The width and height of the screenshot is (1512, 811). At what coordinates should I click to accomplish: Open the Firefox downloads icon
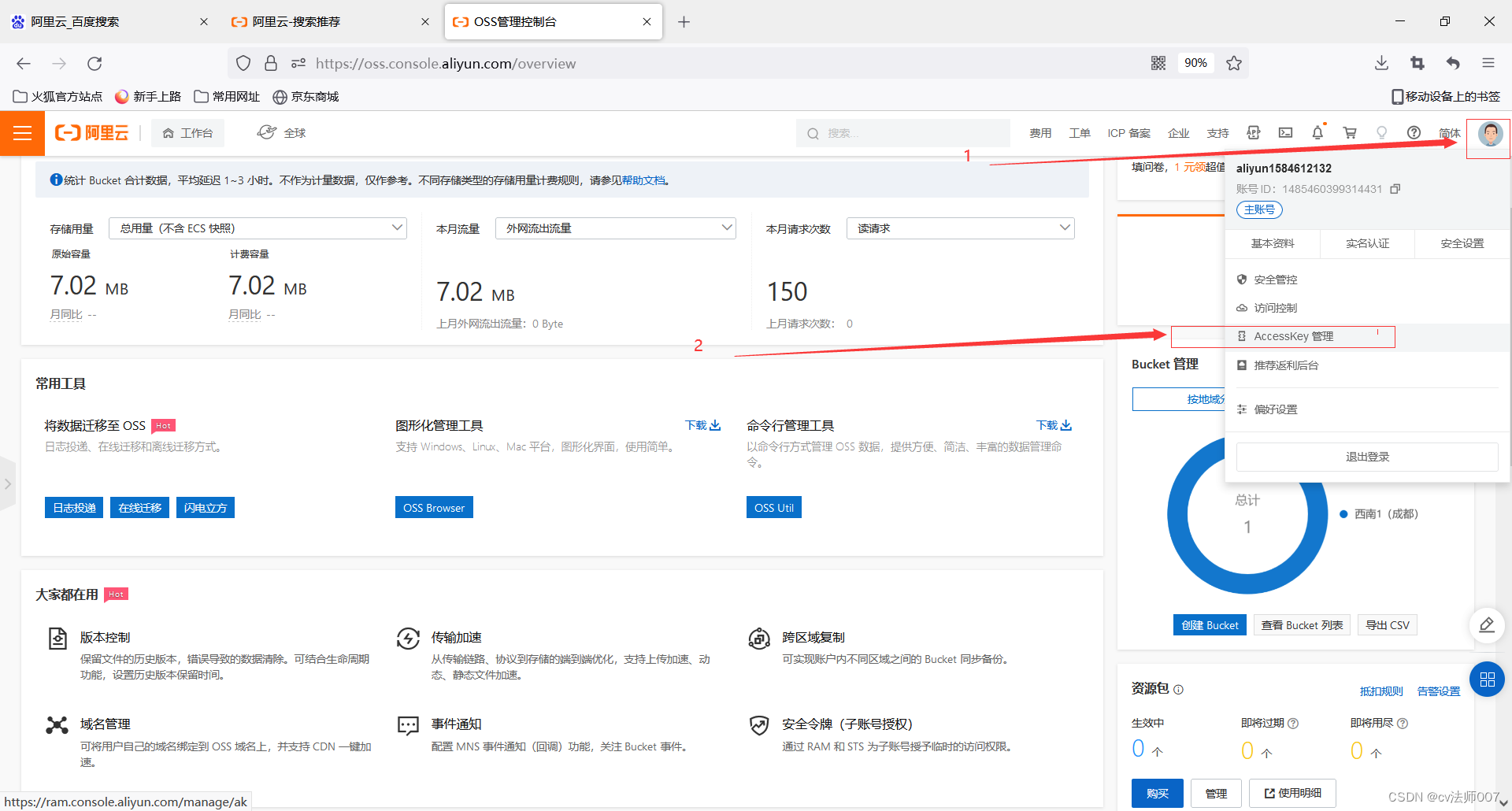point(1381,63)
